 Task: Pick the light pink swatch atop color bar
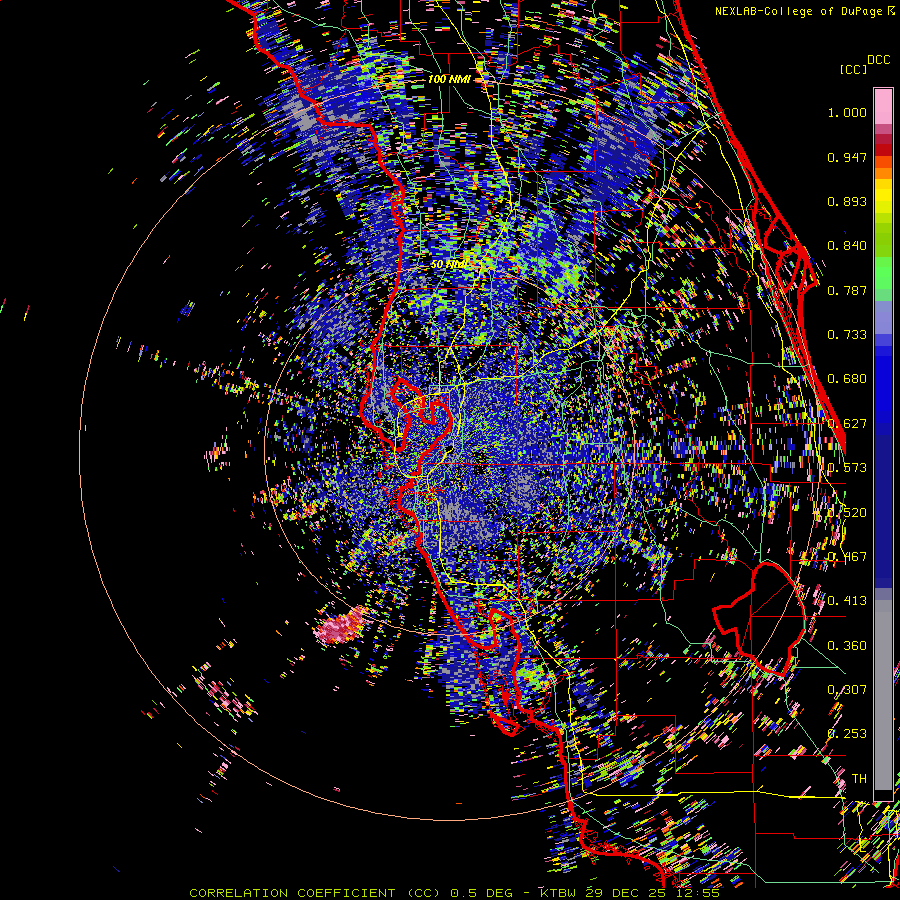point(883,106)
